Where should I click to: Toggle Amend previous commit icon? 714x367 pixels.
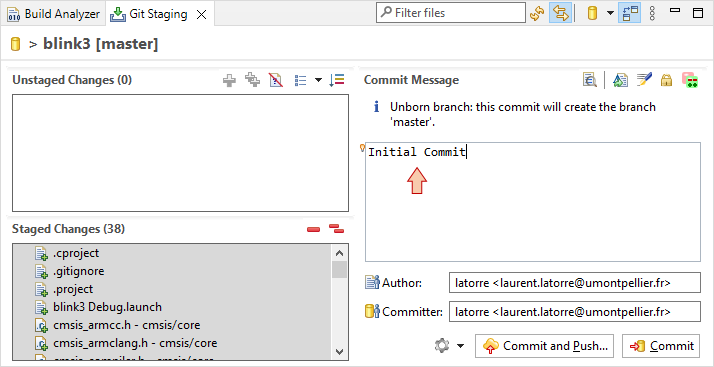point(620,80)
